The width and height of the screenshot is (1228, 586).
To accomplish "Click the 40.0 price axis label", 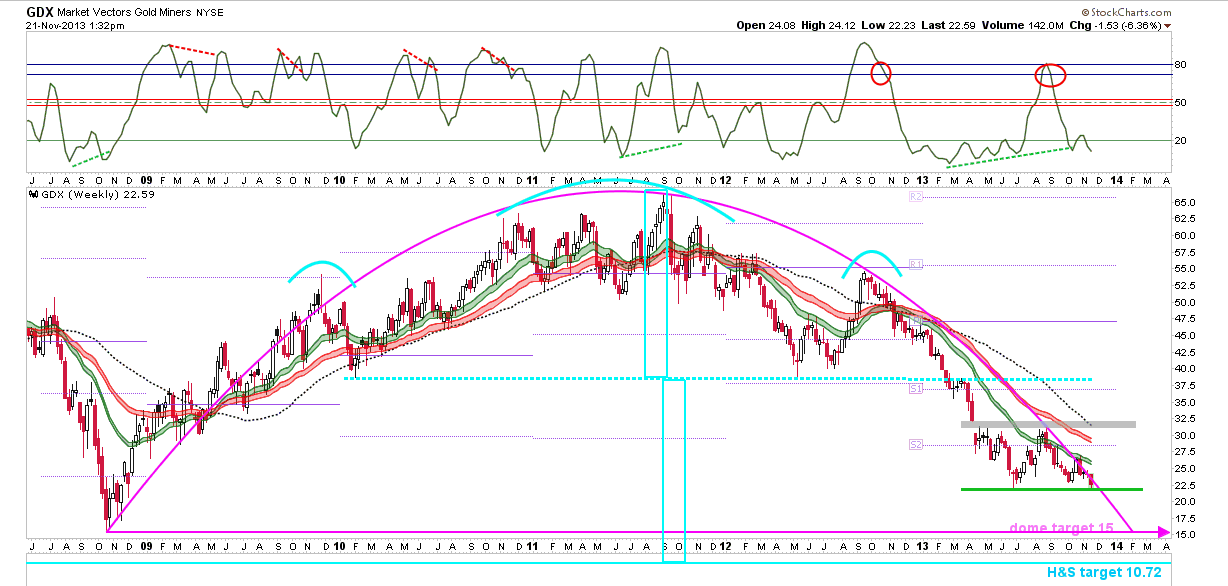I will click(x=1186, y=369).
